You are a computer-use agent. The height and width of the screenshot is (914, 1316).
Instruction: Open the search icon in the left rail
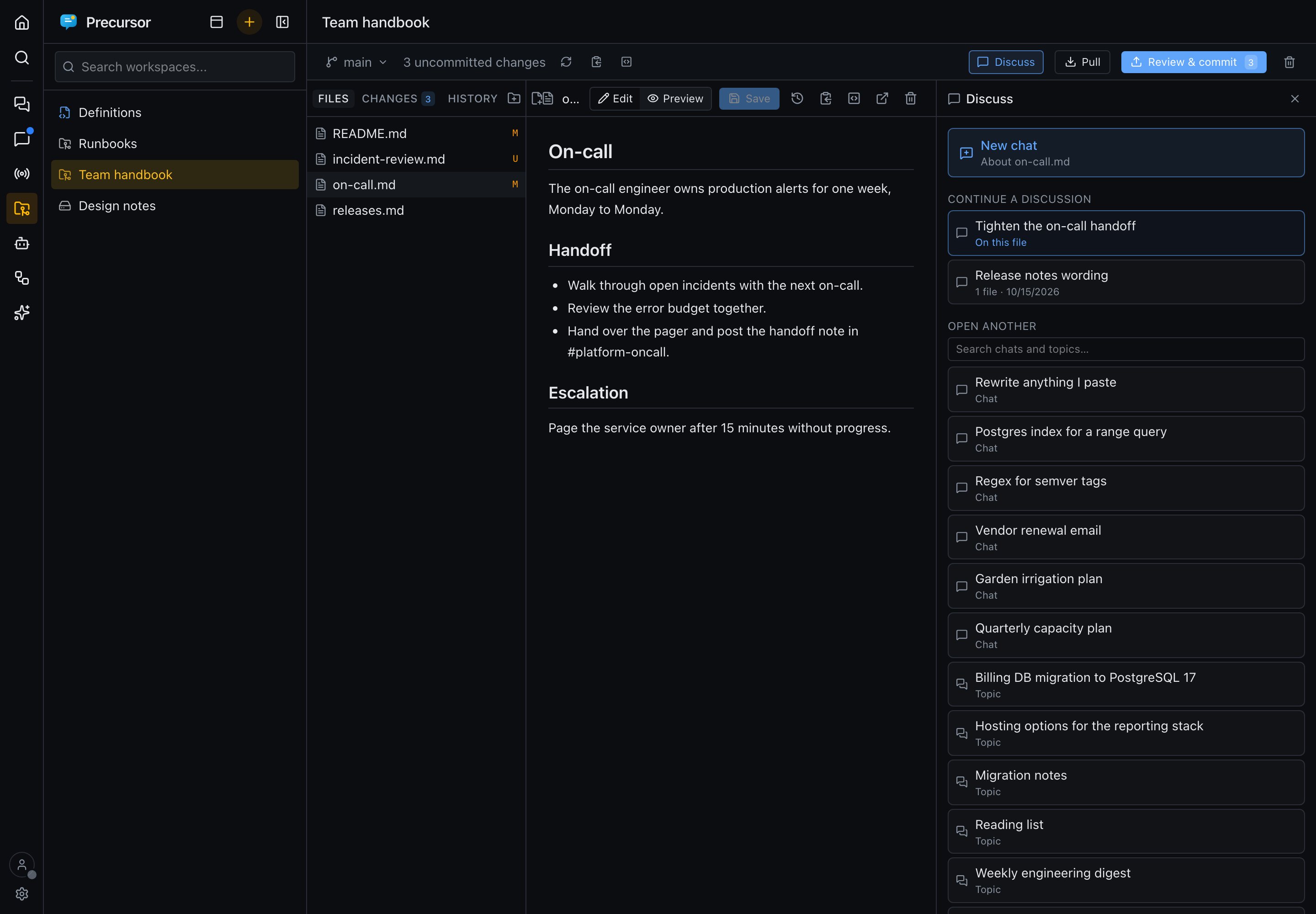(22, 57)
